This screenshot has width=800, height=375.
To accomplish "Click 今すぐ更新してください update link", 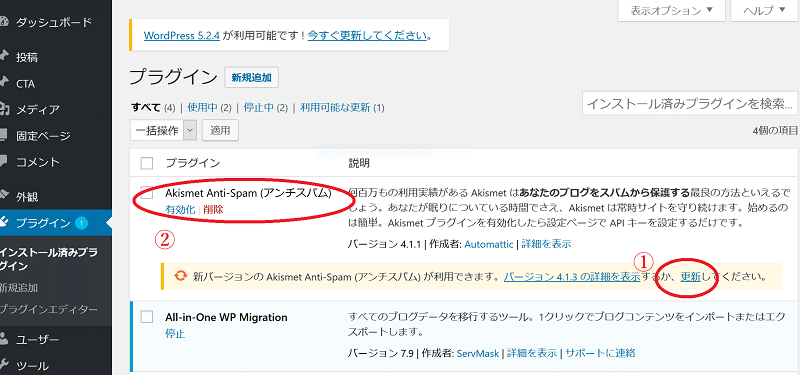I will (367, 36).
